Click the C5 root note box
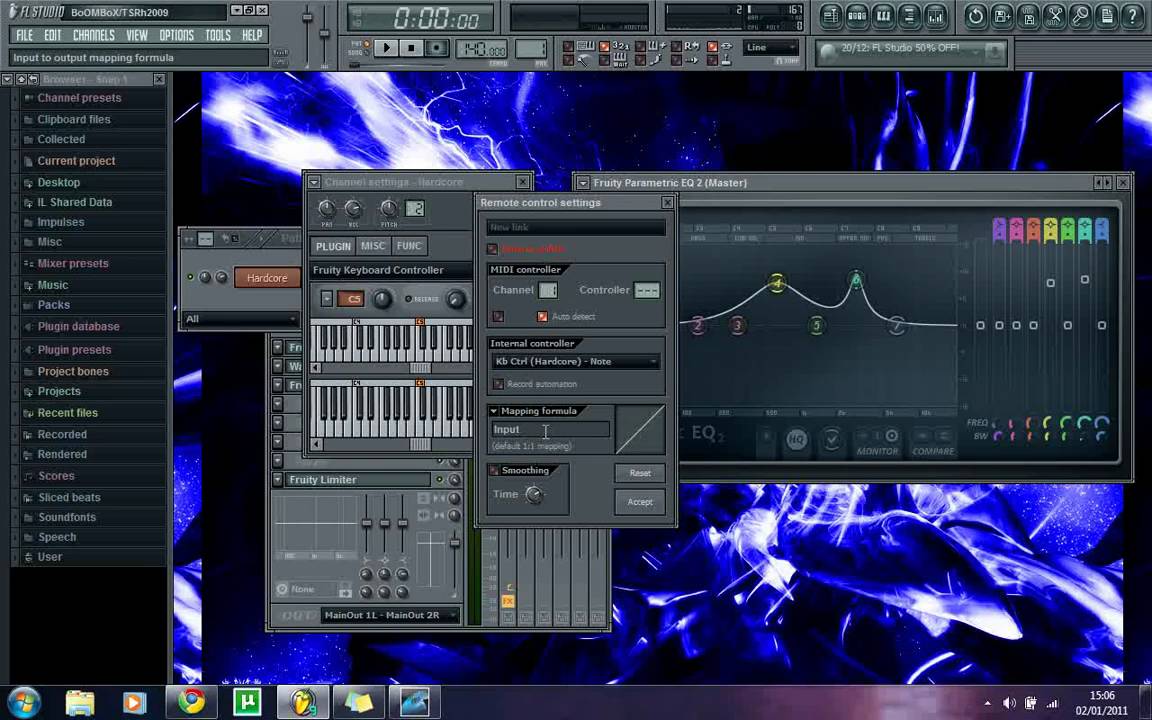This screenshot has width=1152, height=720. [x=350, y=299]
